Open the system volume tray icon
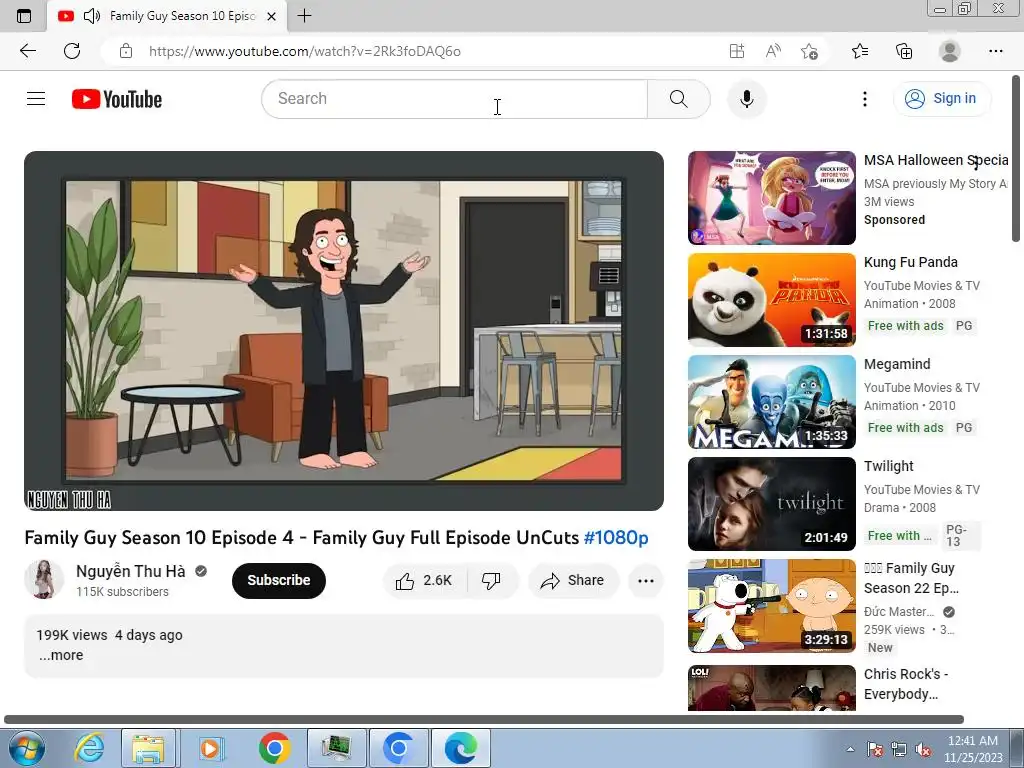The height and width of the screenshot is (768, 1024). click(x=923, y=749)
